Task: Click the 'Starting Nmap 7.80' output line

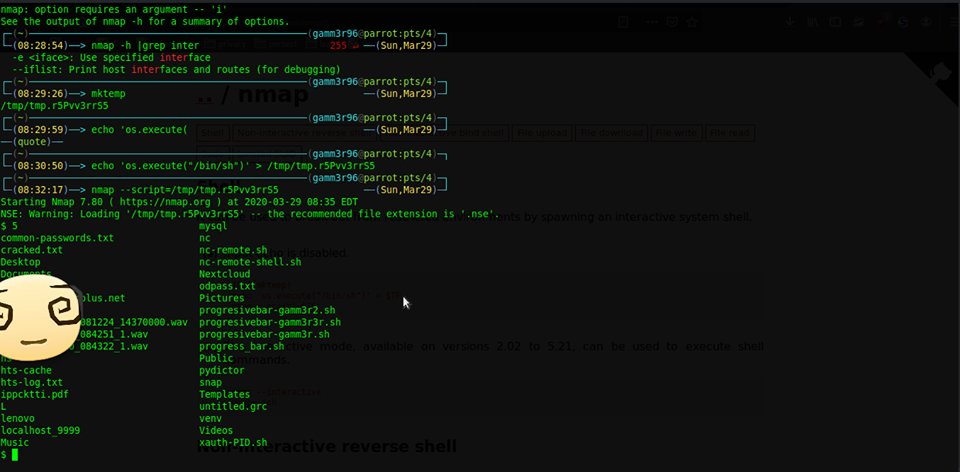Action: click(179, 202)
